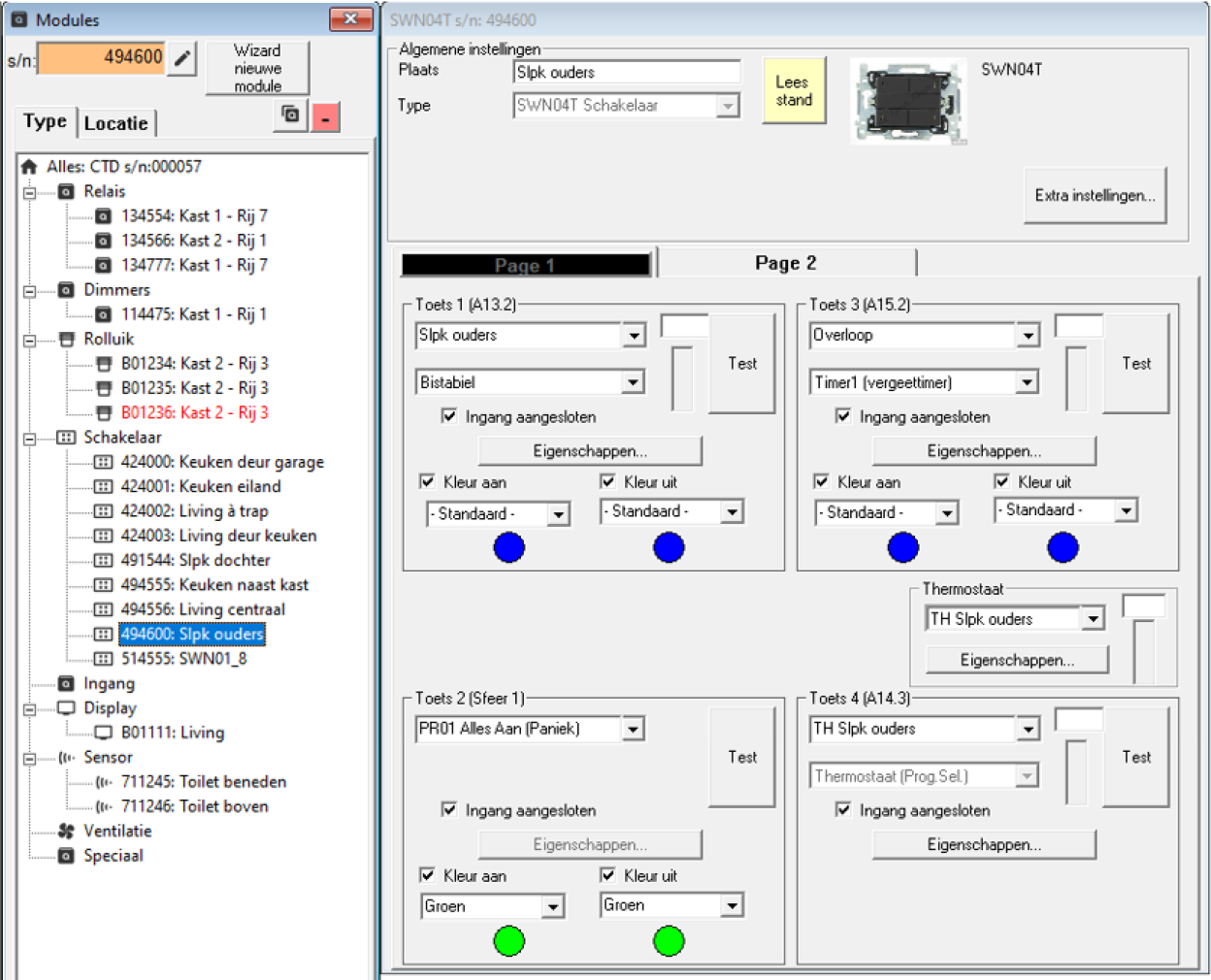Toggle Kleur aan checkbox in Toets 1
The height and width of the screenshot is (980, 1211).
[427, 480]
